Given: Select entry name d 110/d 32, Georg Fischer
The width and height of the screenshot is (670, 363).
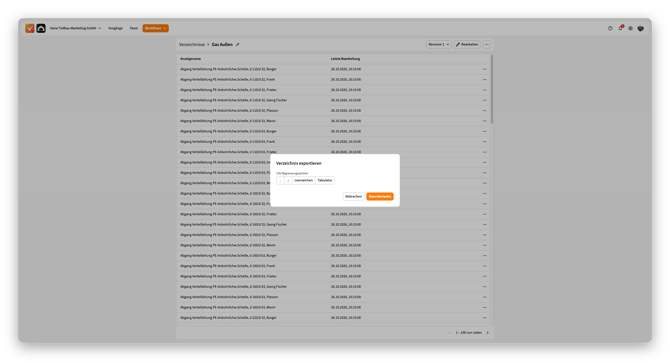Looking at the screenshot, I should click(x=233, y=100).
